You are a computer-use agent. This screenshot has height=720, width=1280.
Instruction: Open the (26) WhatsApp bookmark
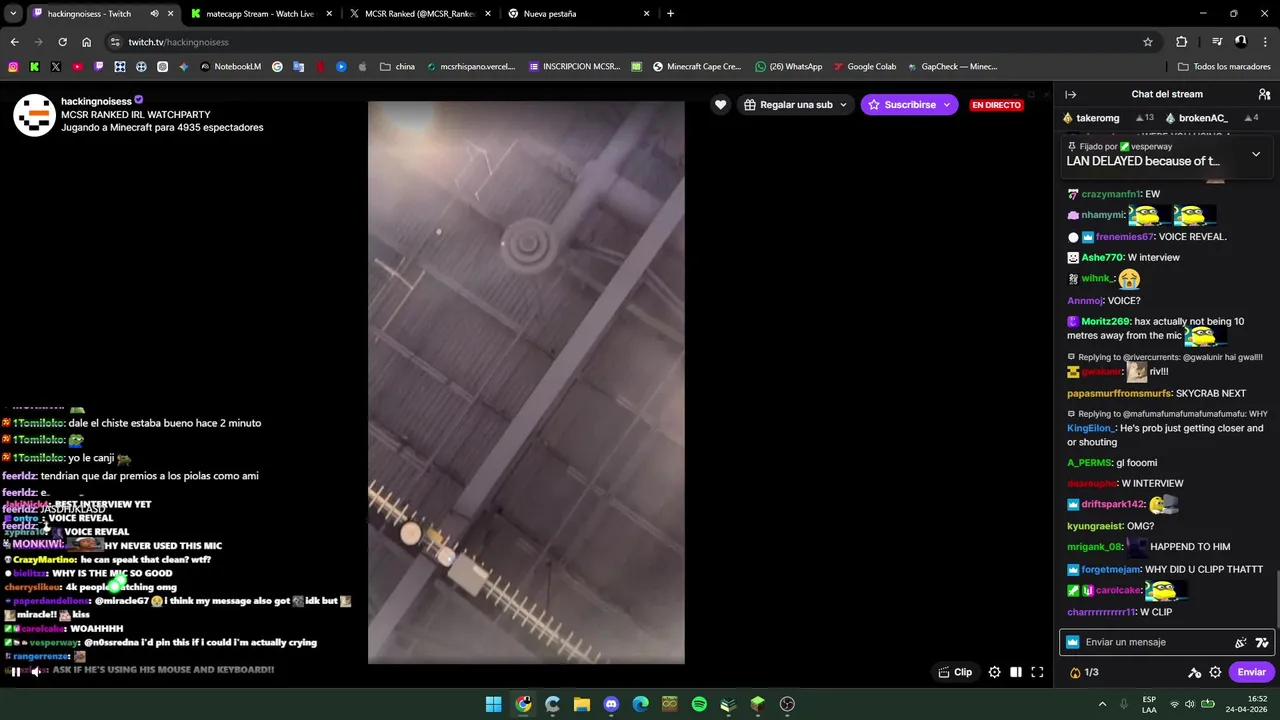tap(789, 67)
